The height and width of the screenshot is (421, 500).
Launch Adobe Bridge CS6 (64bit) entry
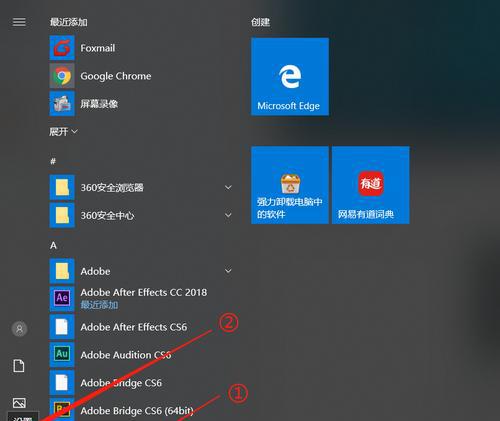pos(137,411)
